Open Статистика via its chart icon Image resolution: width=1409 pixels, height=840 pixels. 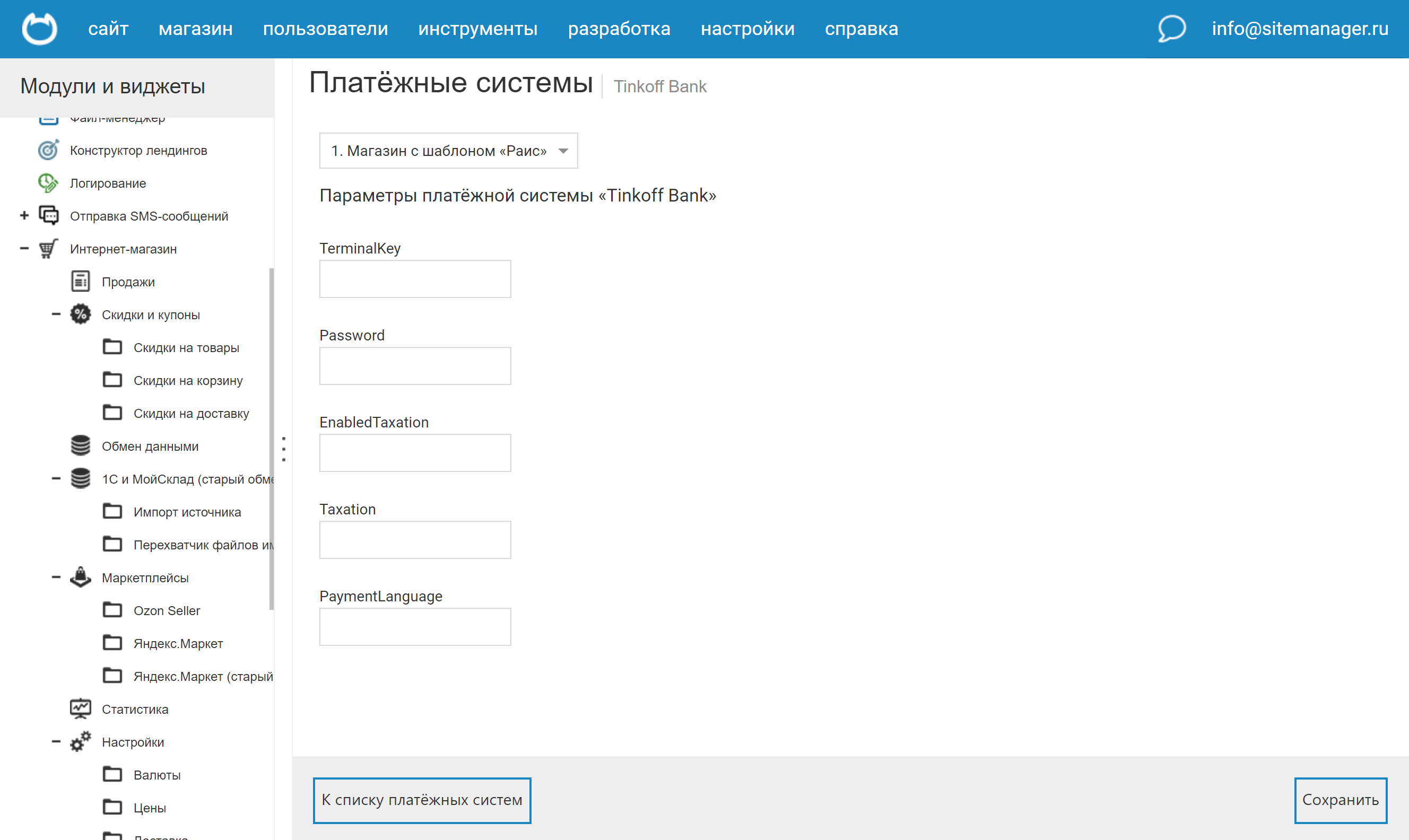tap(80, 708)
